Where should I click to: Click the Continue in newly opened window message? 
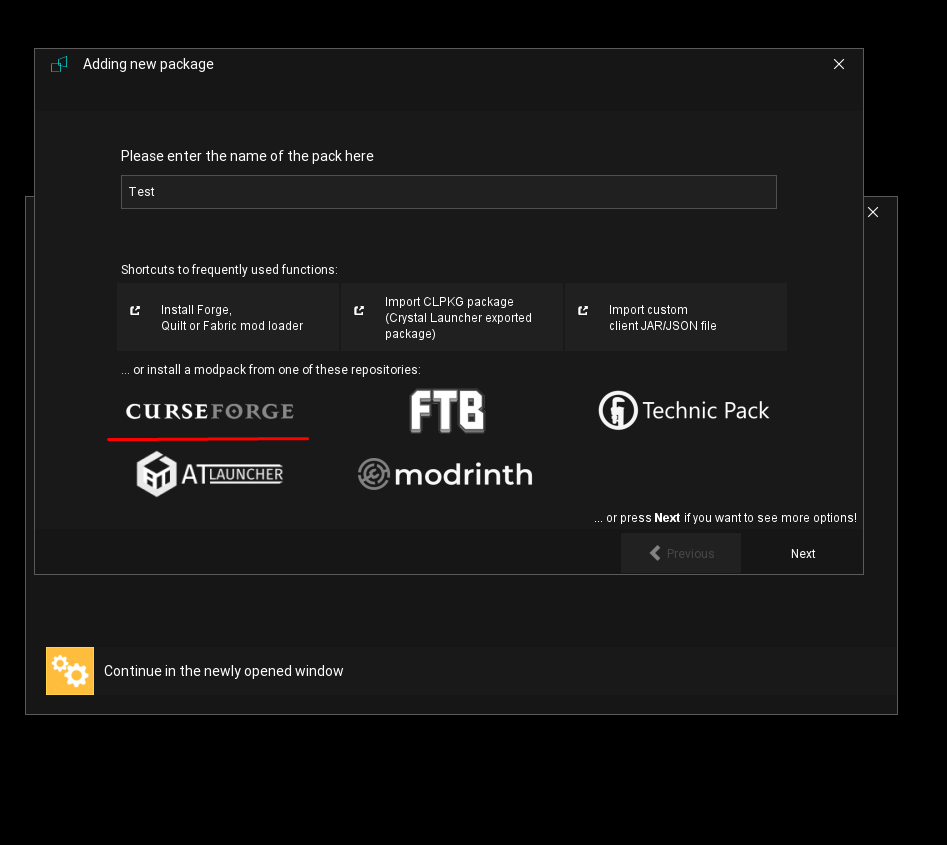(x=223, y=671)
